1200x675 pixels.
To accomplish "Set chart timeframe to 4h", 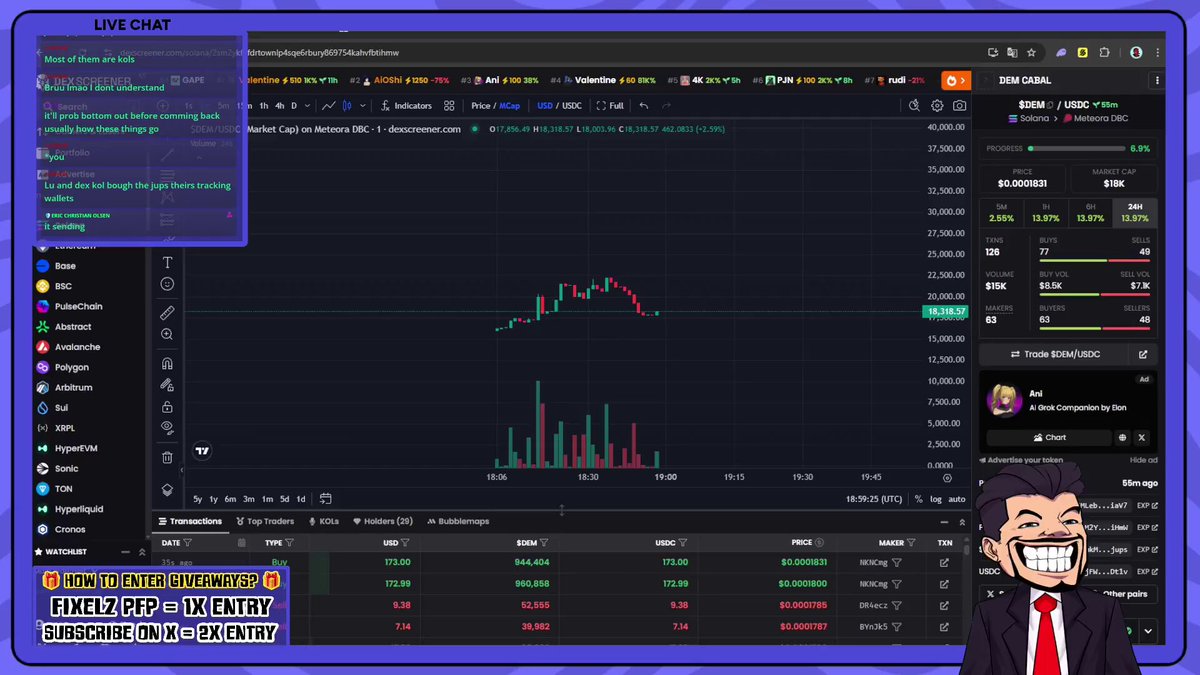I will pos(280,105).
